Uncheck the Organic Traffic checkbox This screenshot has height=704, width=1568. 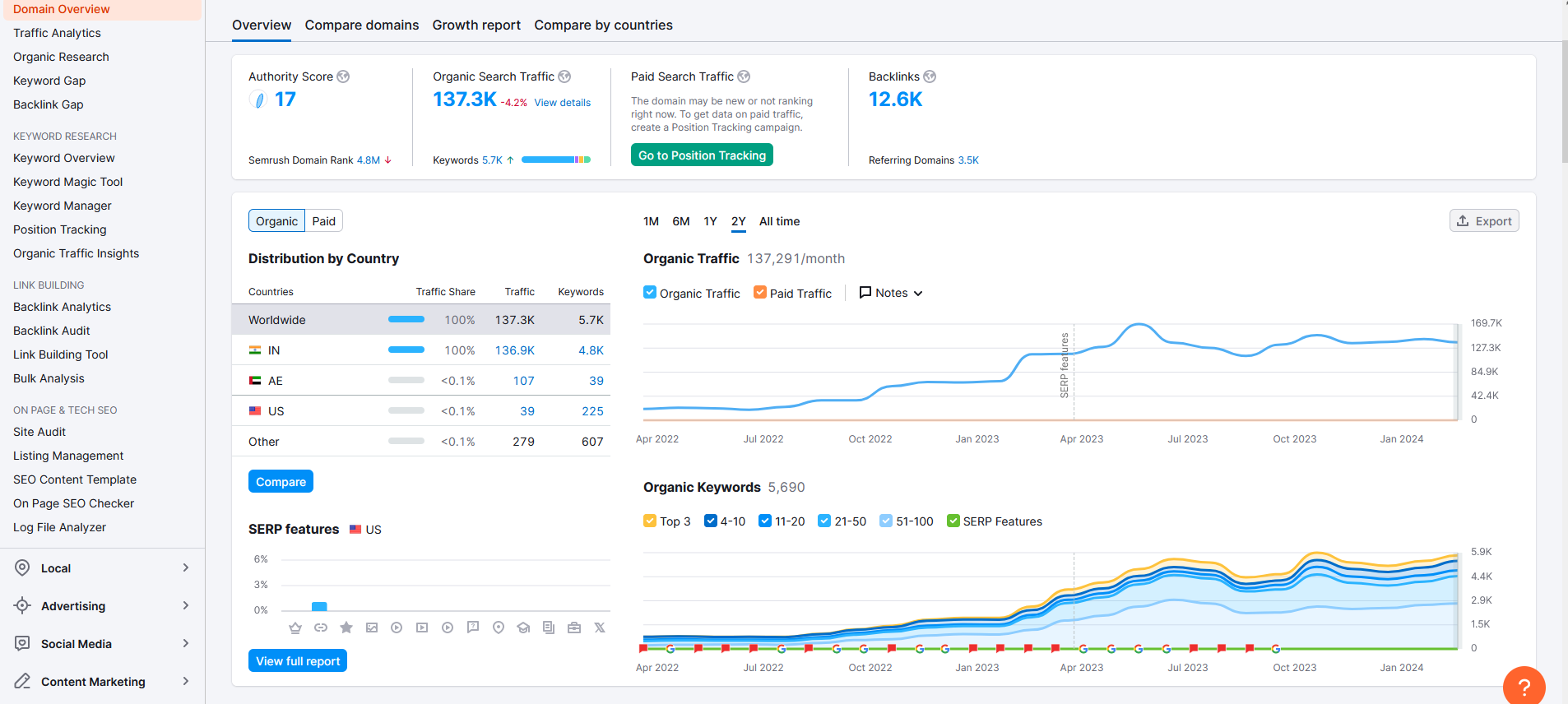pyautogui.click(x=650, y=293)
